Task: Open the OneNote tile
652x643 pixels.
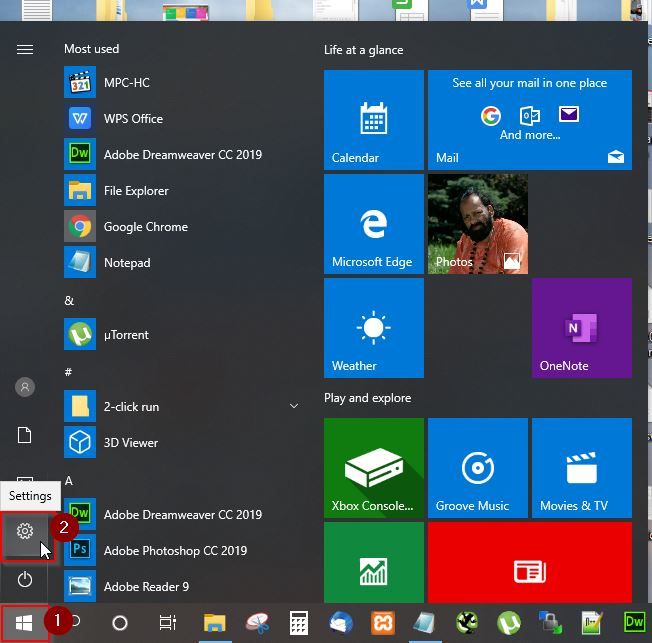Action: [x=582, y=328]
